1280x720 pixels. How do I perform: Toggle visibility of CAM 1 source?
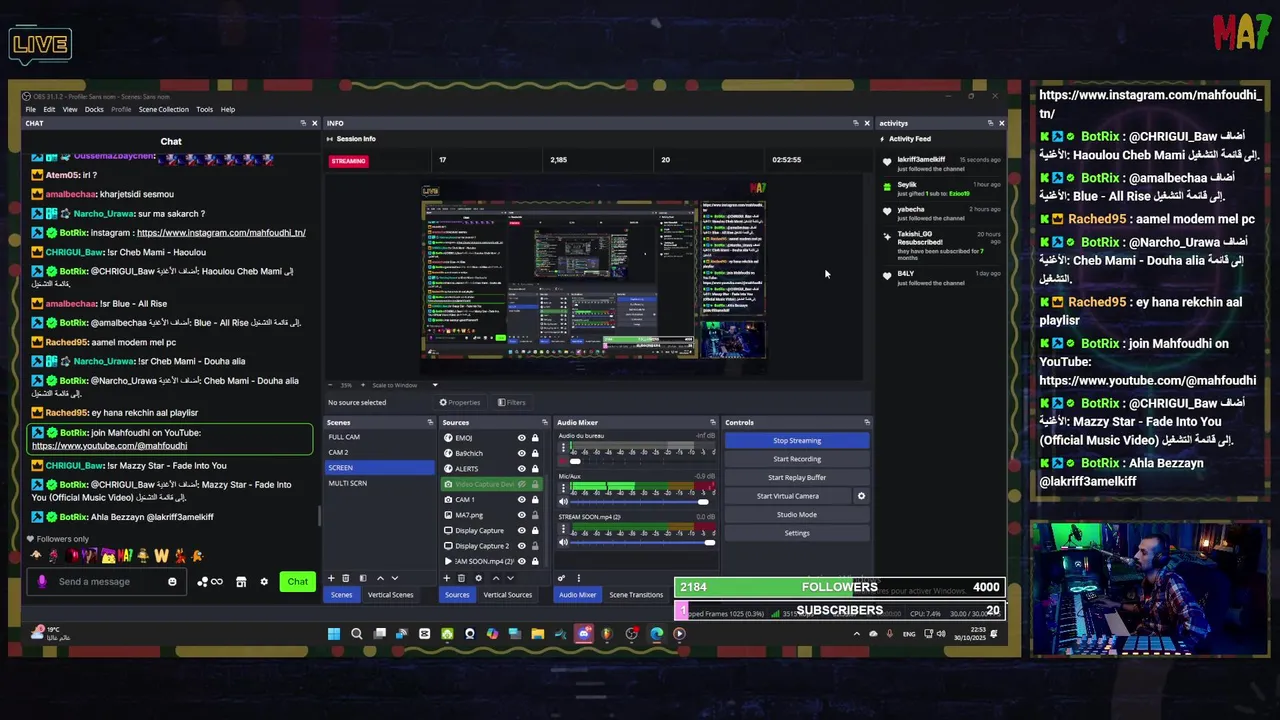coord(521,500)
